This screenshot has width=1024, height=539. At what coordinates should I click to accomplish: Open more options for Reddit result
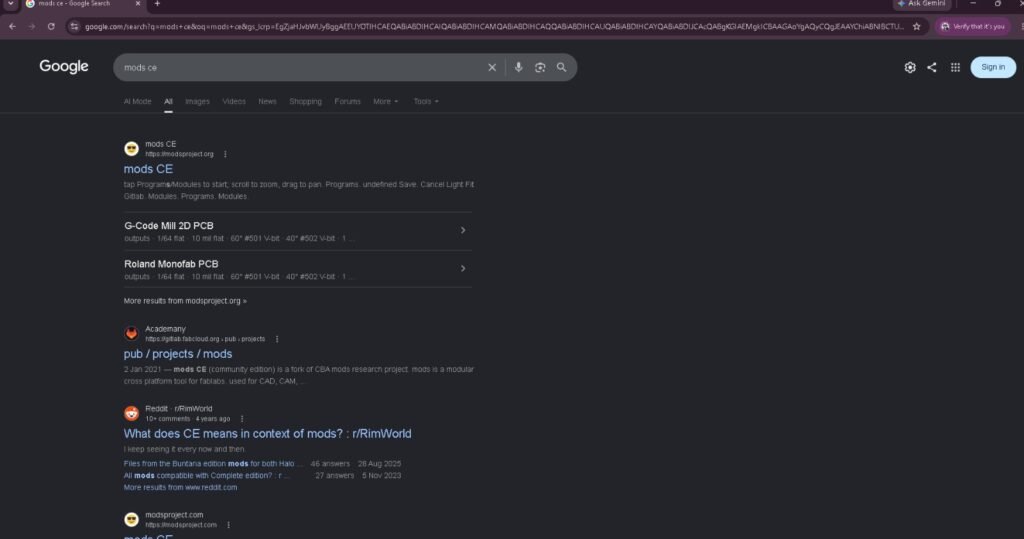pyautogui.click(x=242, y=419)
